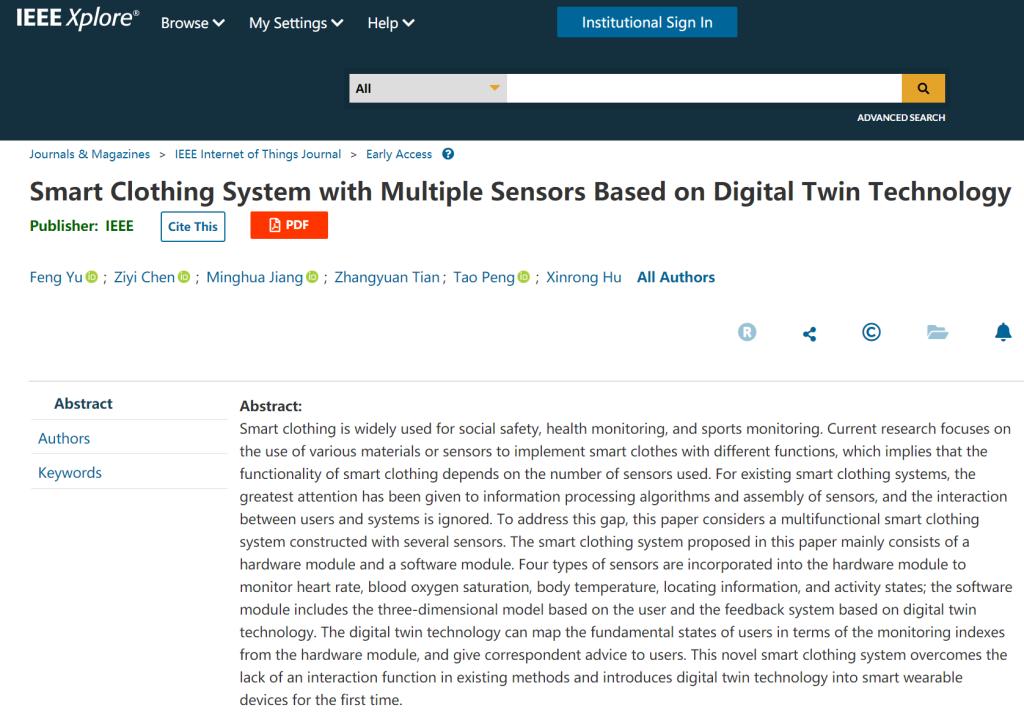Expand My Settings dropdown
Screen dimensions: 1024x713
tap(296, 23)
